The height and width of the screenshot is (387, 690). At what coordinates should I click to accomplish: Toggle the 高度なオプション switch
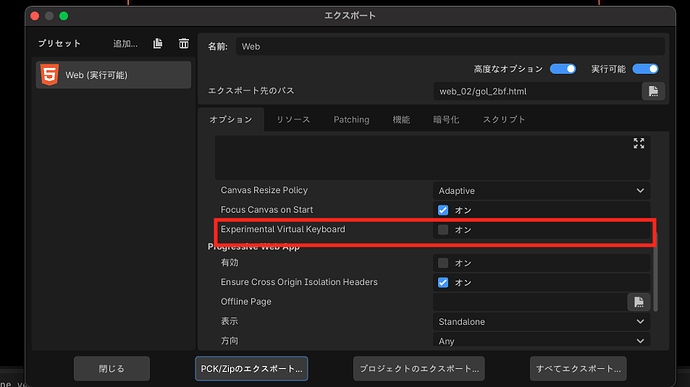coord(563,69)
